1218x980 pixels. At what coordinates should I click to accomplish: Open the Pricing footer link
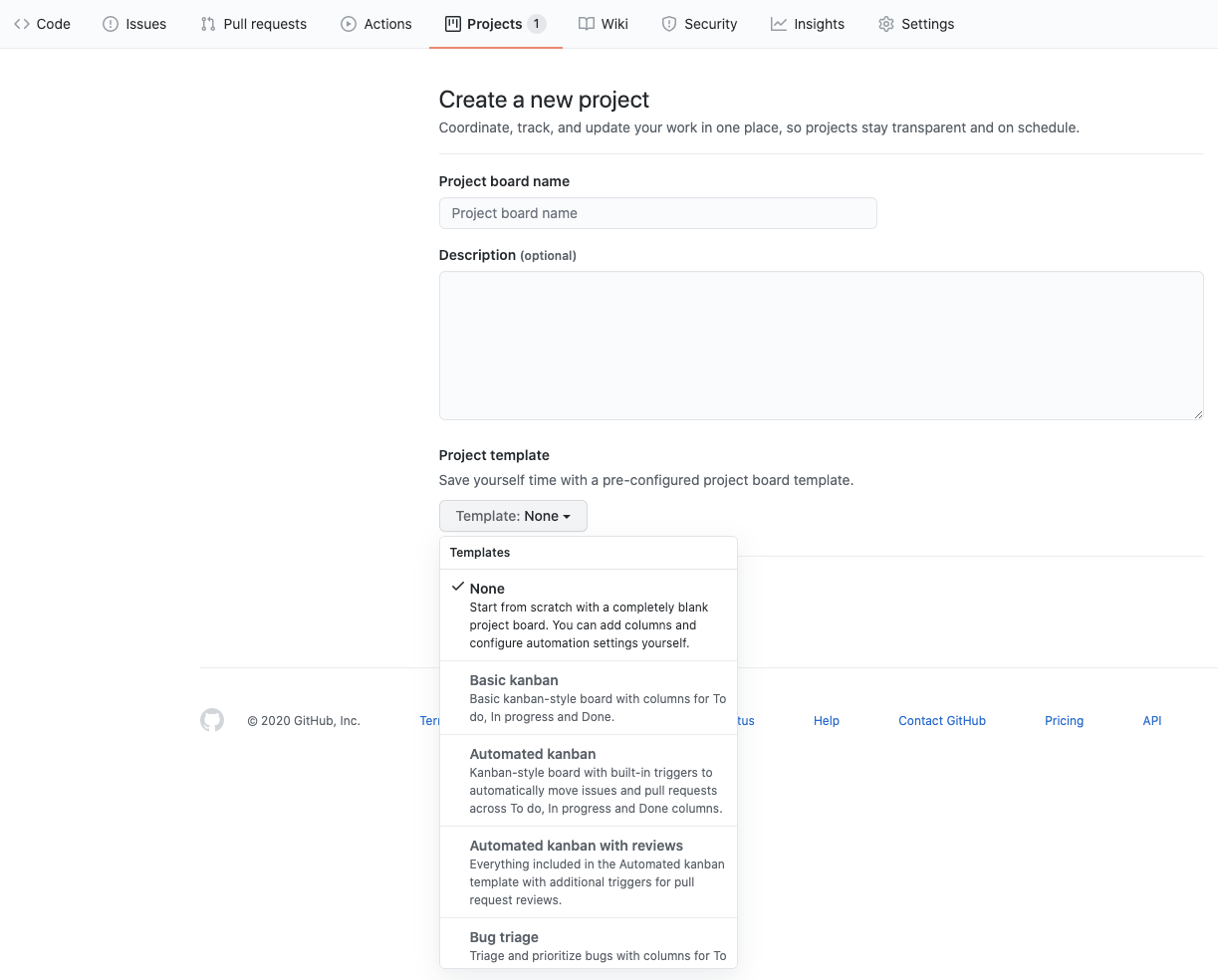coord(1064,721)
